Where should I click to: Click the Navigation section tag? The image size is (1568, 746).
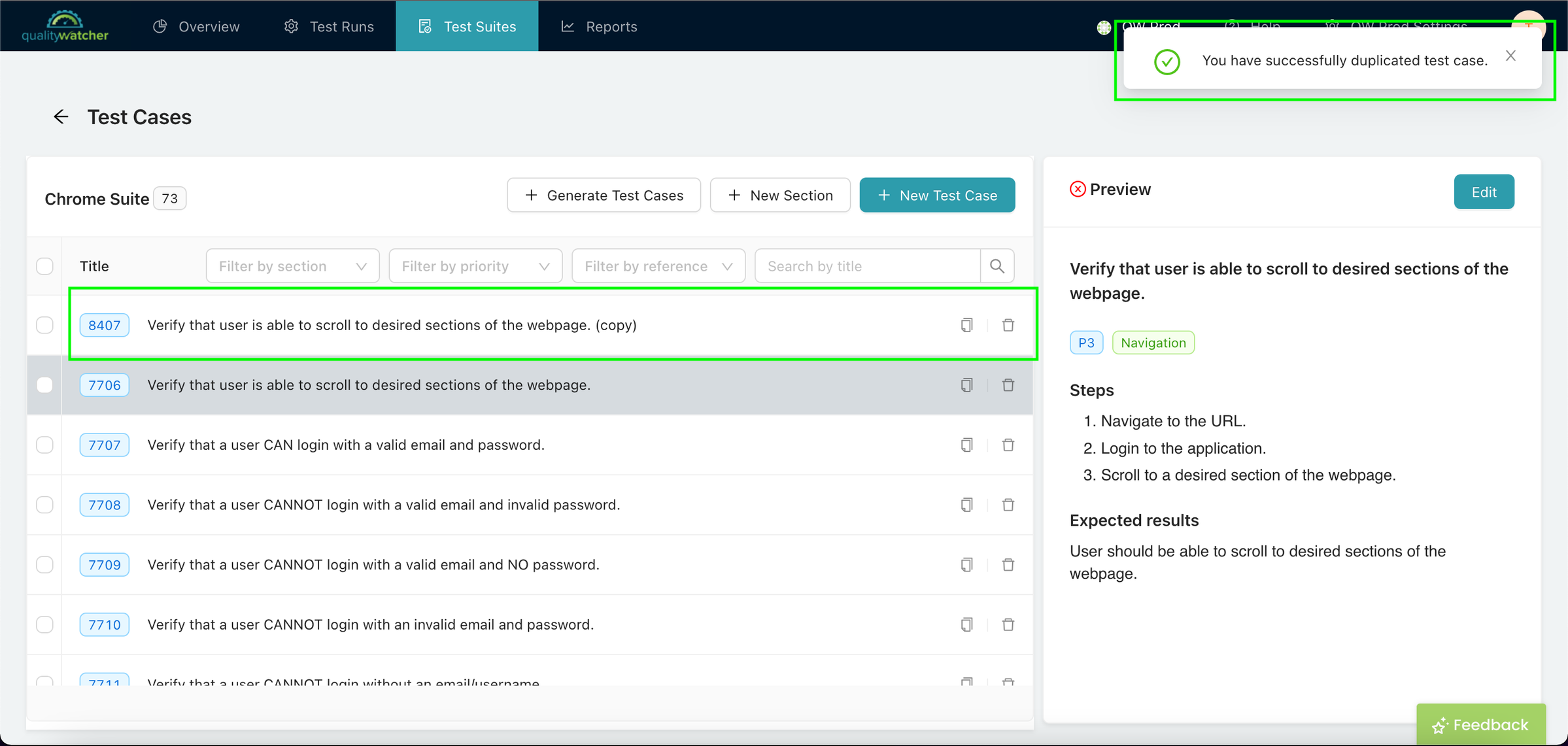[x=1153, y=343]
